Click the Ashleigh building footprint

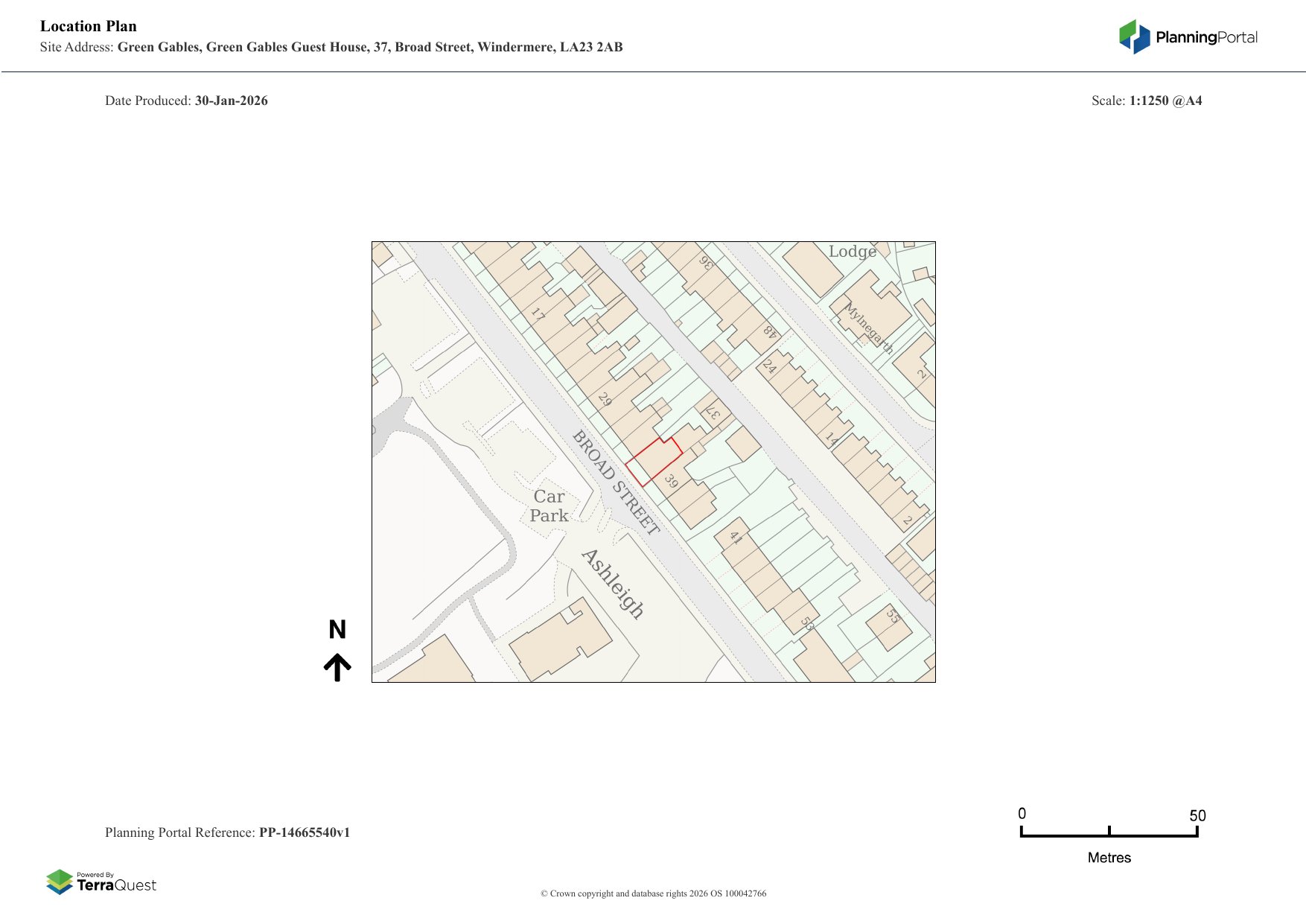pyautogui.click(x=560, y=643)
